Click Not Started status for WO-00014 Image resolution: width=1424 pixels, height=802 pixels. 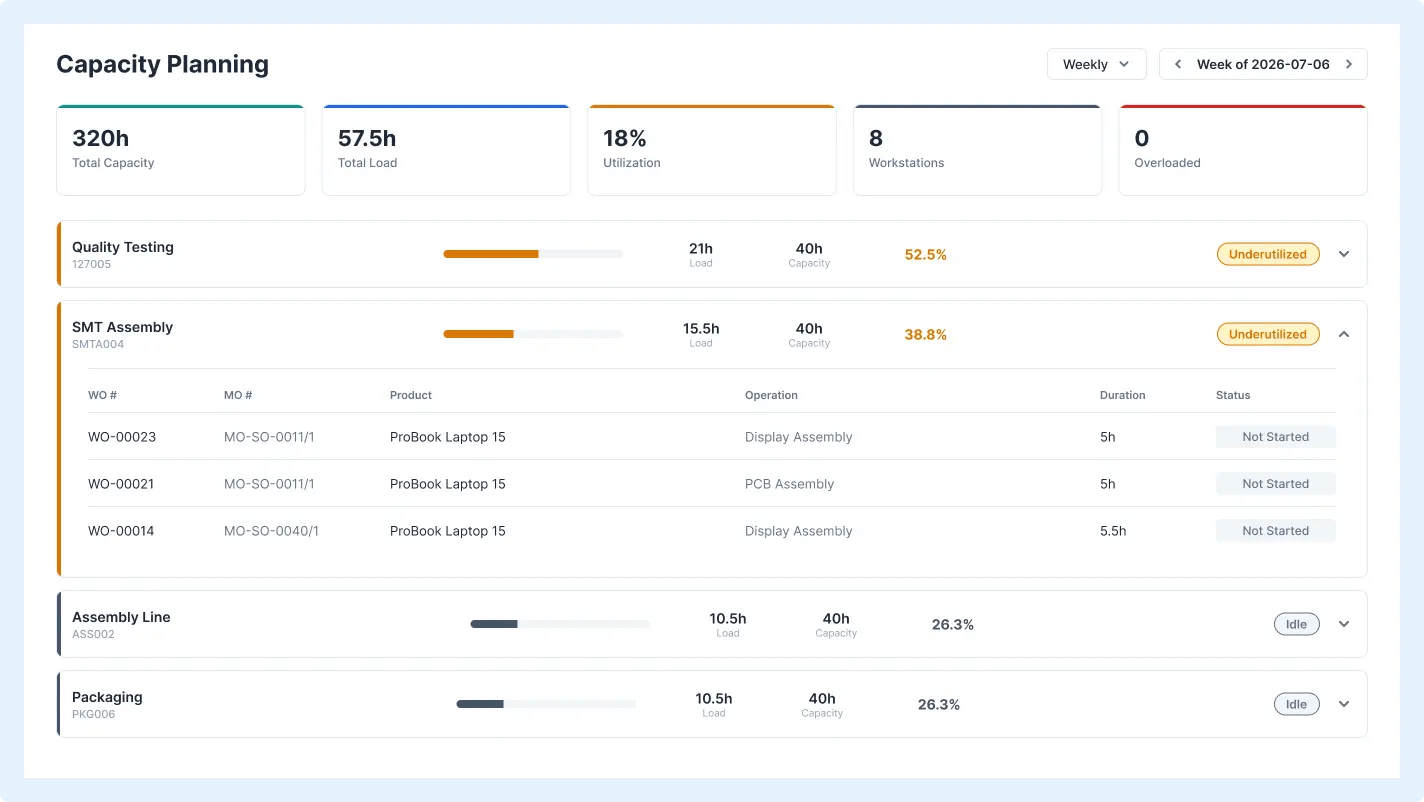coord(1276,531)
